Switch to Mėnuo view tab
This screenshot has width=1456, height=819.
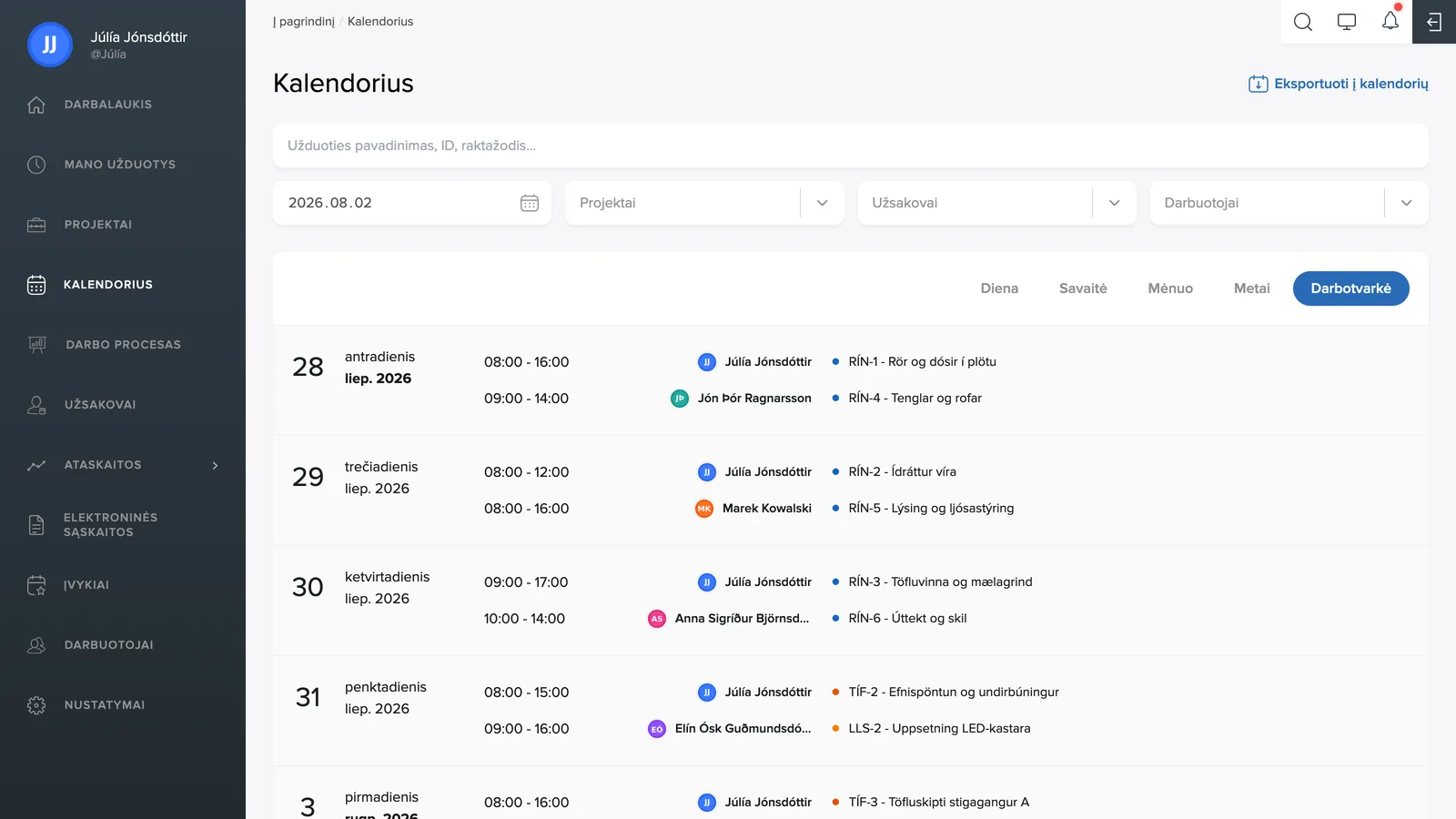[x=1170, y=288]
